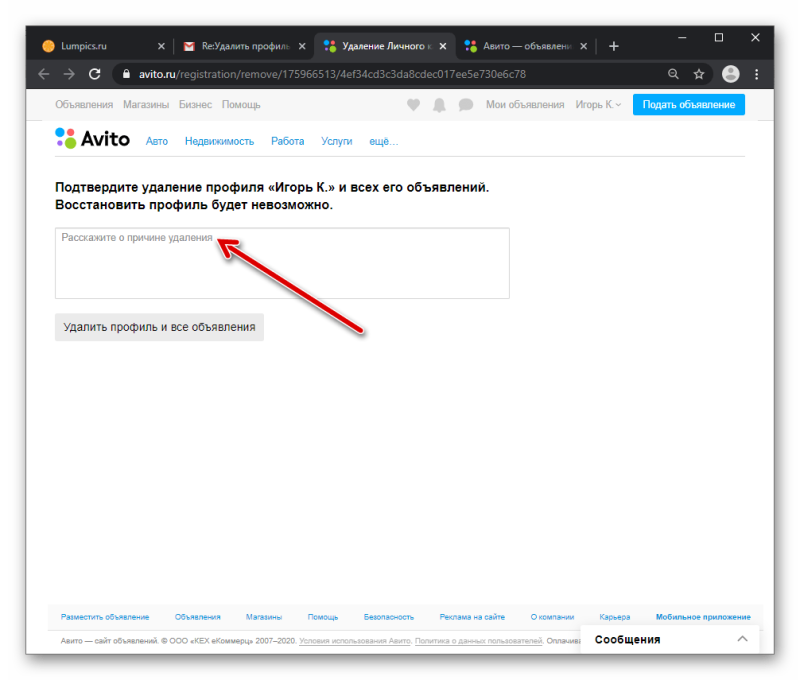Open the Бизнес top menu link

(195, 105)
